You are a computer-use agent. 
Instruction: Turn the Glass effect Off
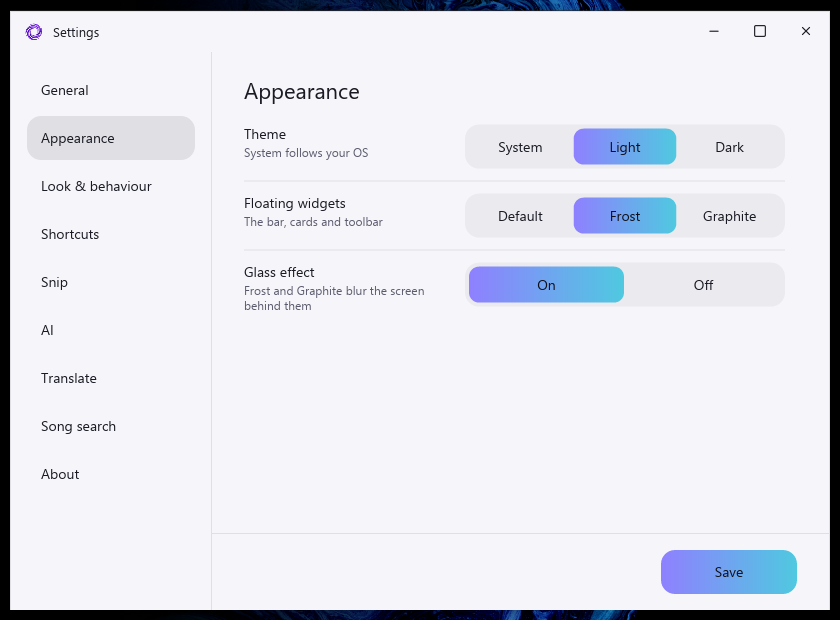pos(703,285)
